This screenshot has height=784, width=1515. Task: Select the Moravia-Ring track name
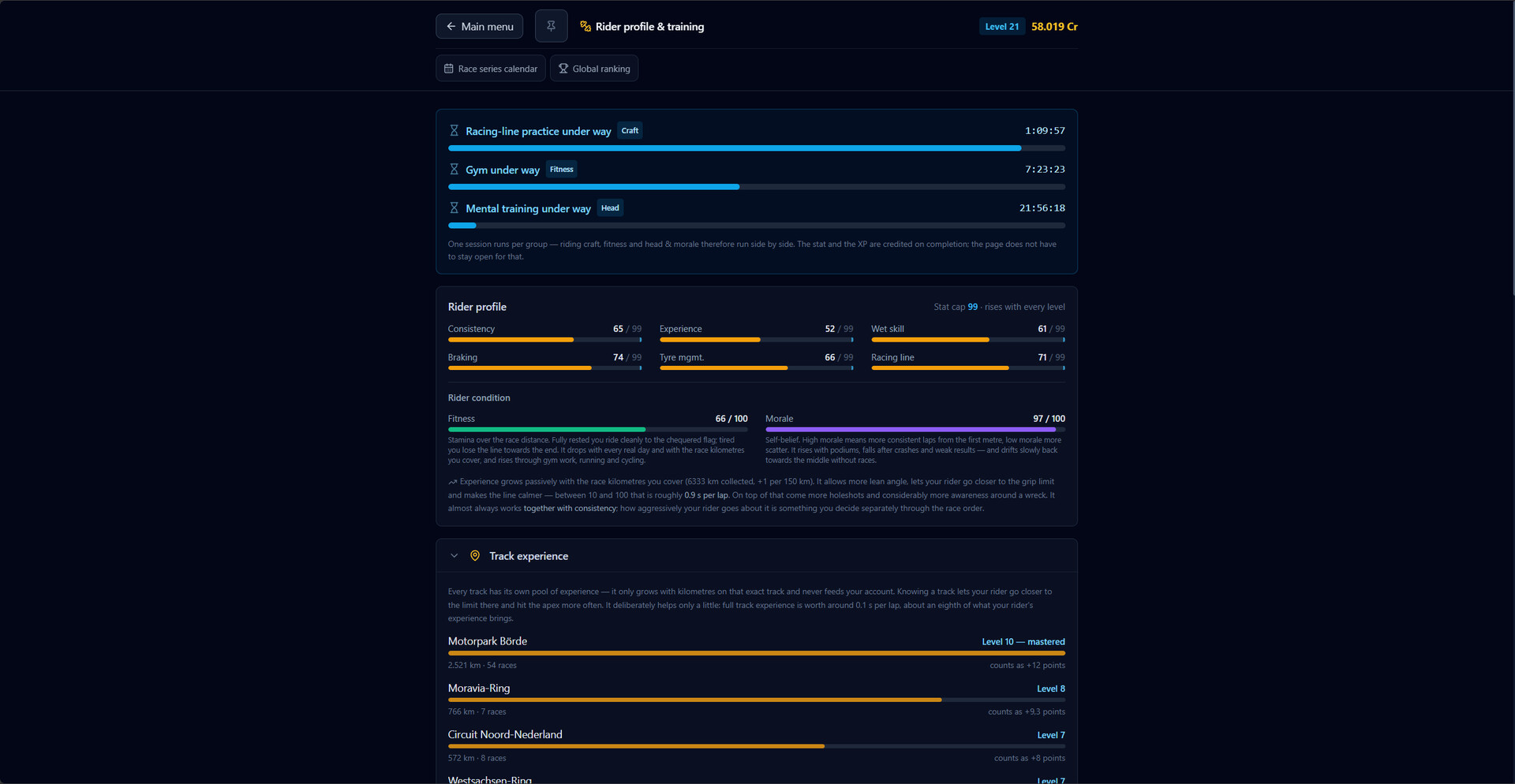point(479,688)
